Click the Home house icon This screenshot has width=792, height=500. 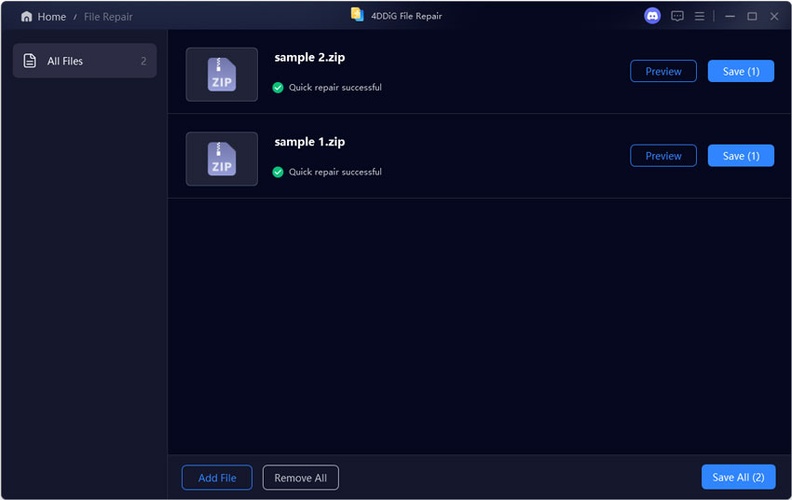[26, 17]
